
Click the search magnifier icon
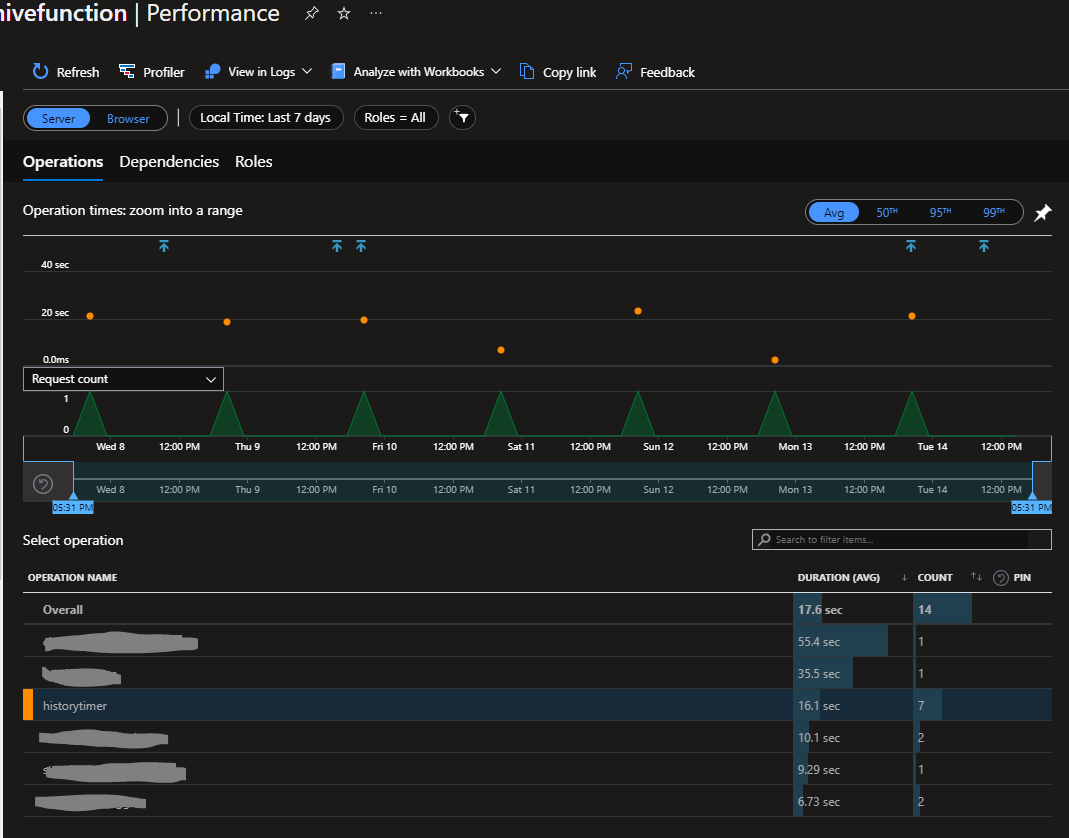(764, 539)
